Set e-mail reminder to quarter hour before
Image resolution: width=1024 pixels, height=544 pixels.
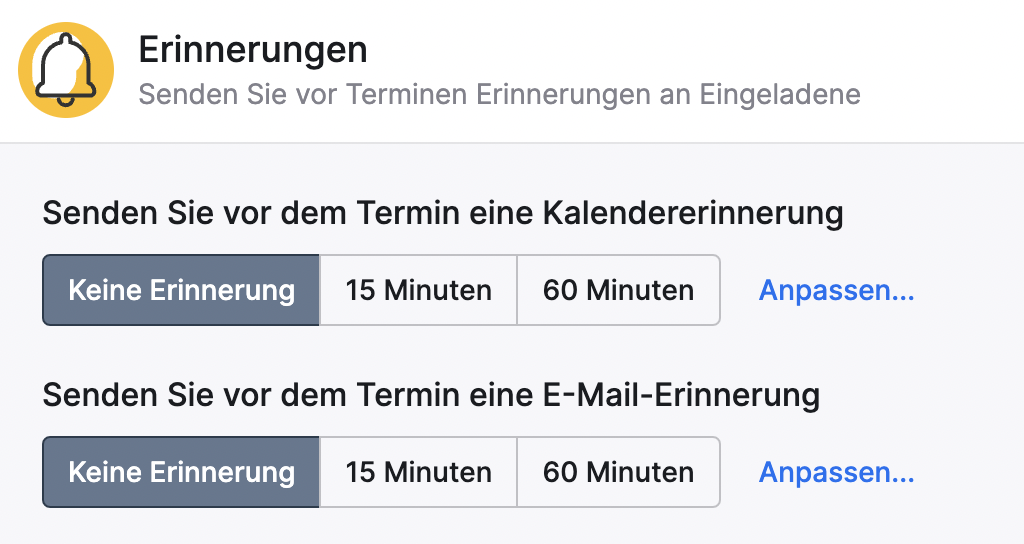pyautogui.click(x=418, y=472)
